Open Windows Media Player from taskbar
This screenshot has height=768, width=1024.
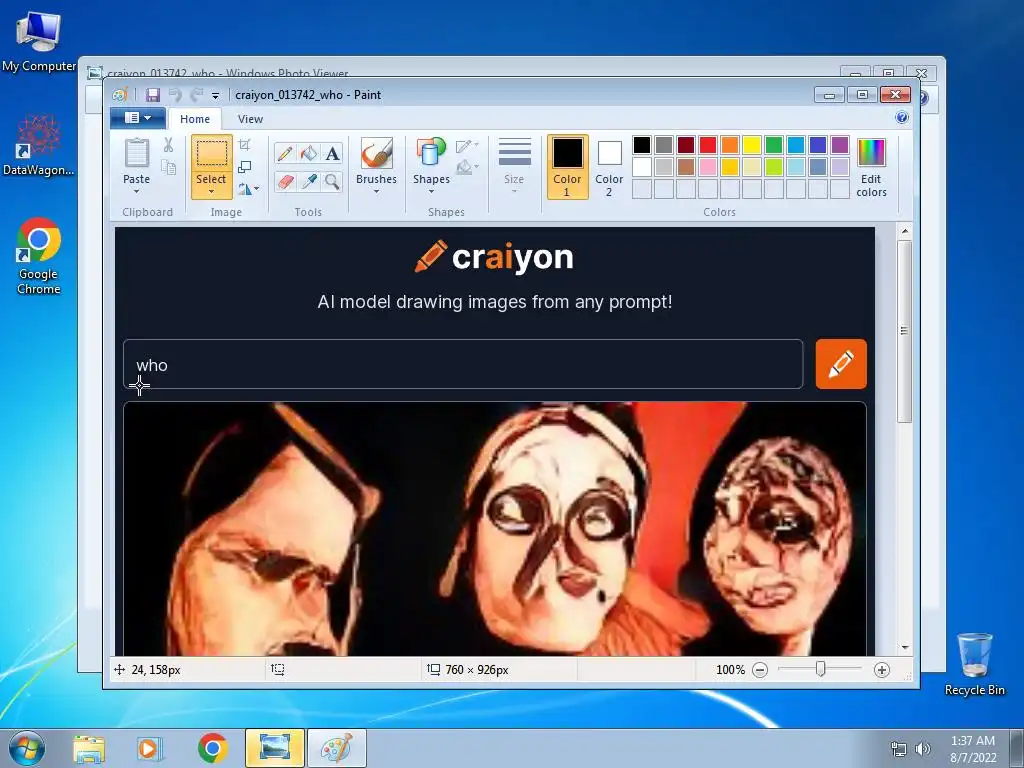(x=149, y=749)
